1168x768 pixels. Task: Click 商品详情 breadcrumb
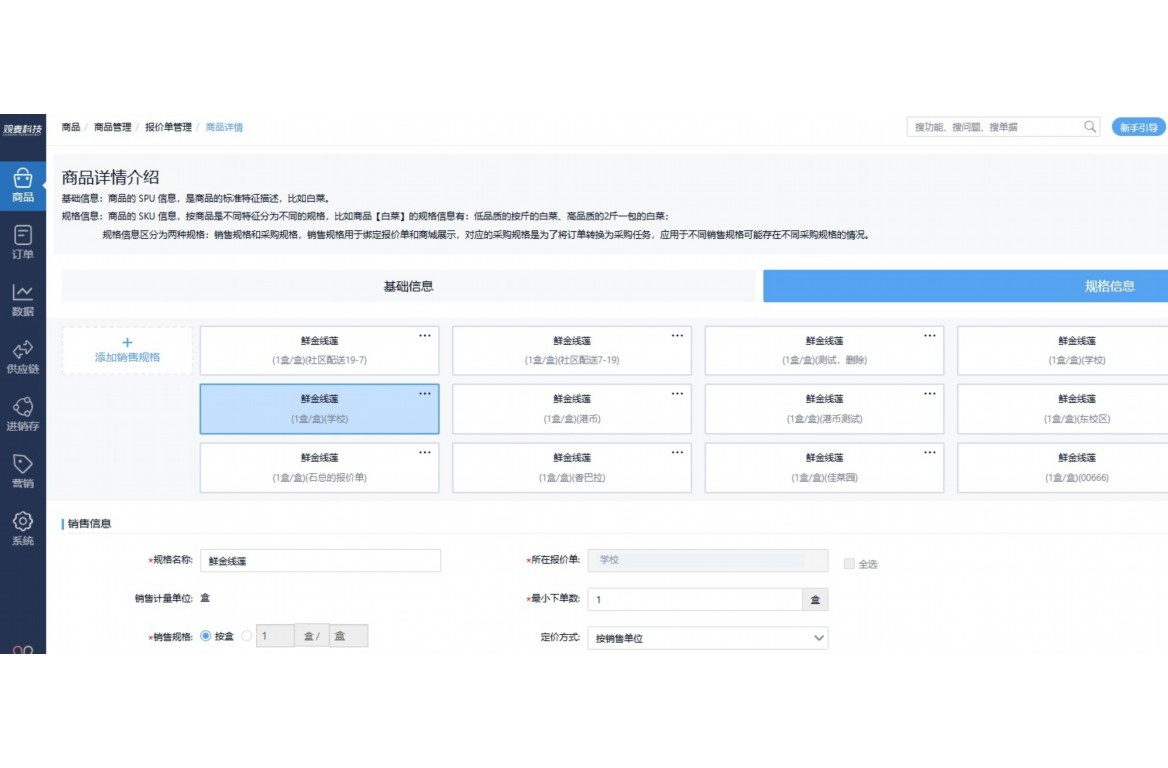tap(224, 127)
